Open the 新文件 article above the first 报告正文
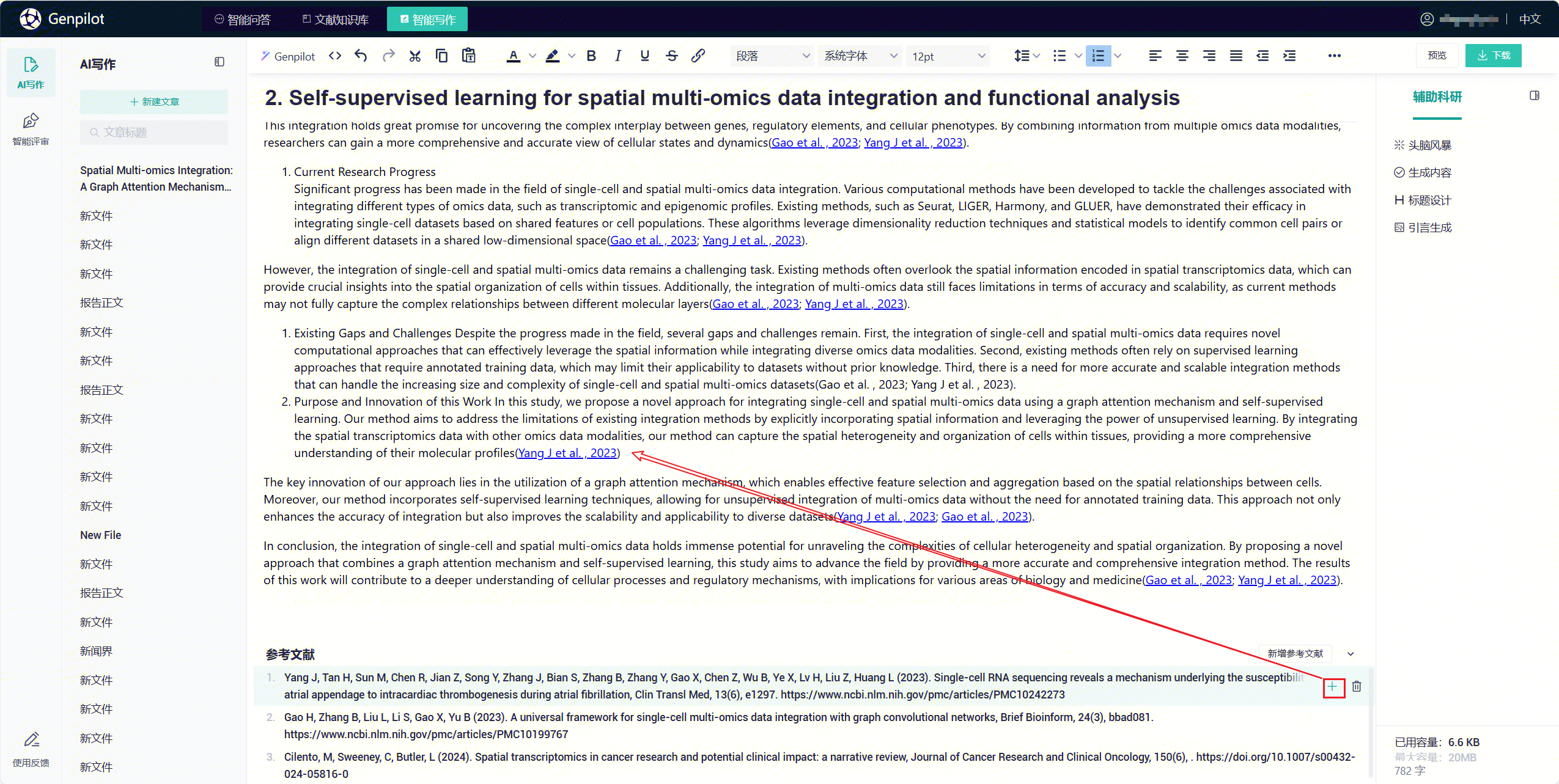 pyautogui.click(x=96, y=274)
